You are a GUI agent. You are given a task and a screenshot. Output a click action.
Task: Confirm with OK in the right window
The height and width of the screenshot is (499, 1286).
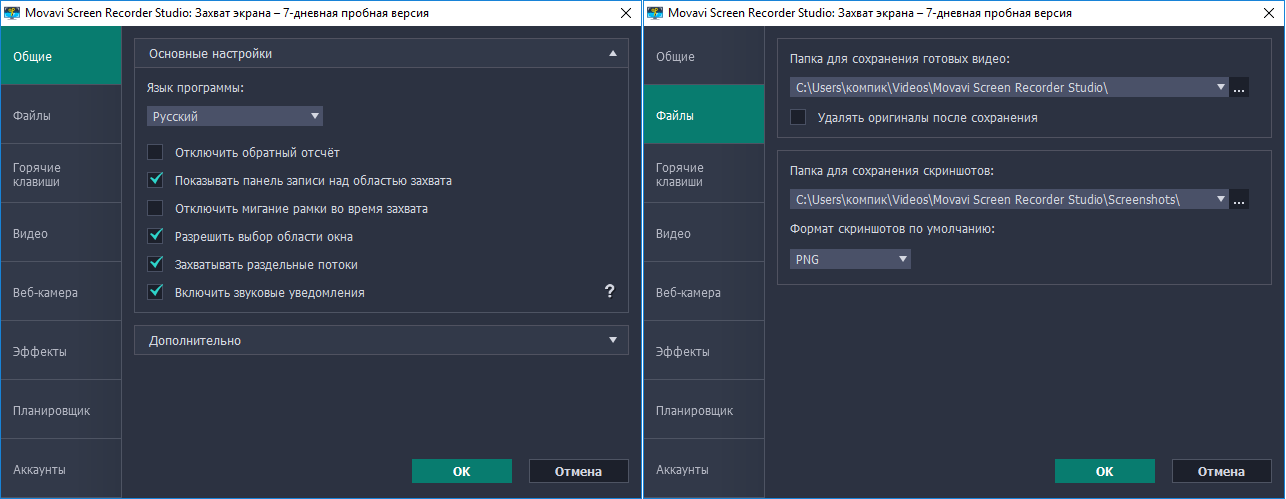(1105, 471)
